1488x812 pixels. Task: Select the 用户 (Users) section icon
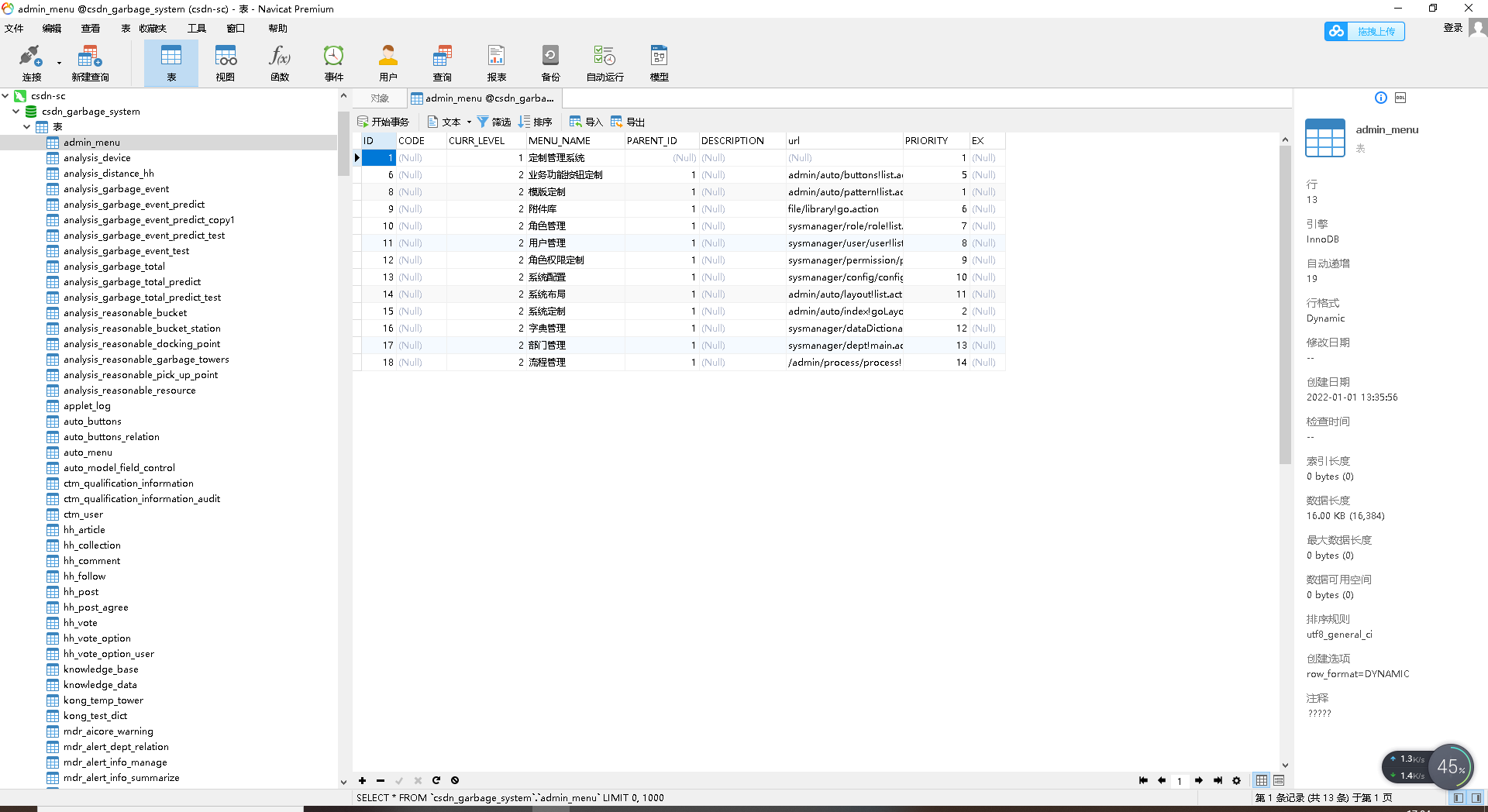pyautogui.click(x=387, y=62)
